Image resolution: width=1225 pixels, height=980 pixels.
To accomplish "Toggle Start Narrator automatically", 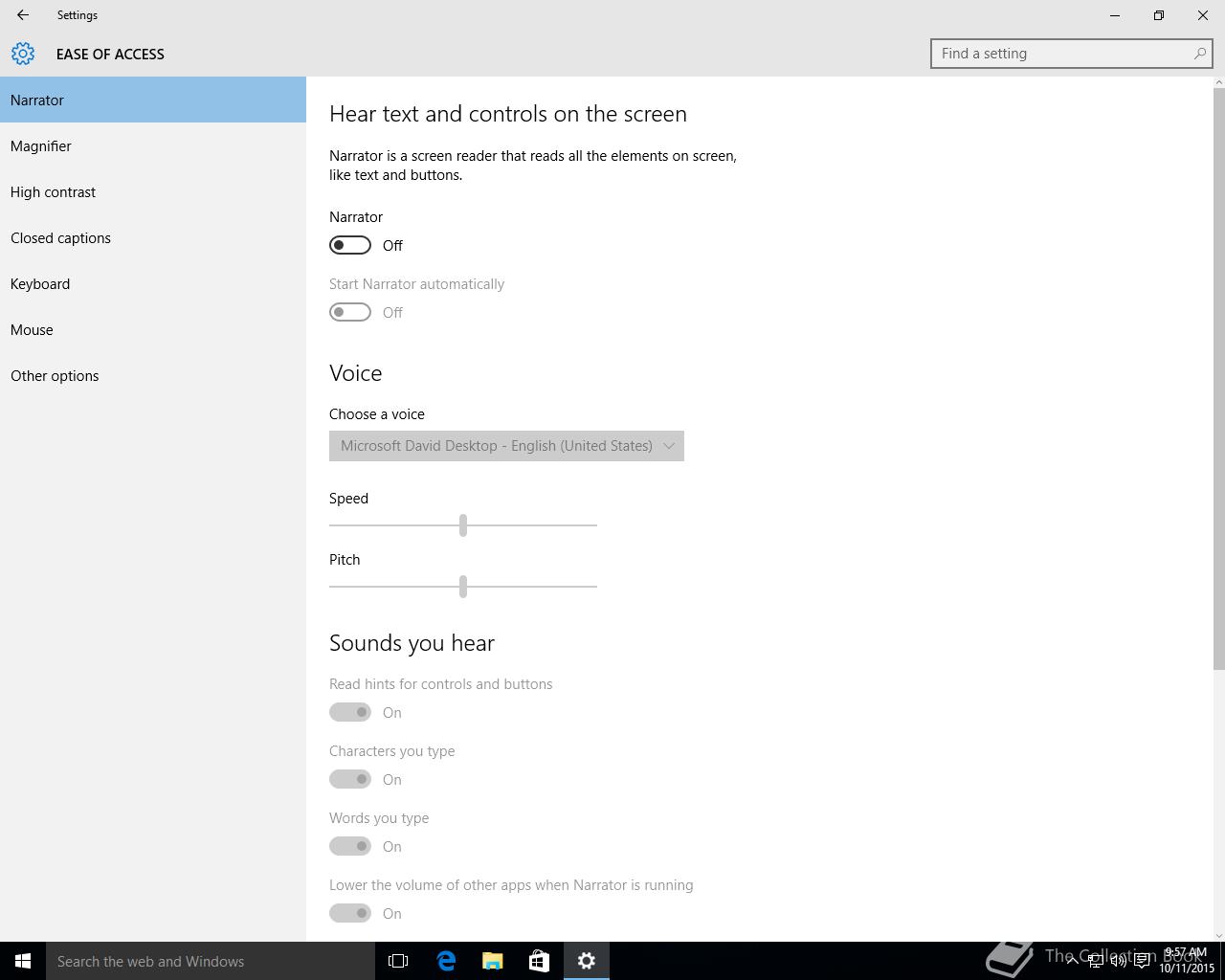I will (x=350, y=312).
